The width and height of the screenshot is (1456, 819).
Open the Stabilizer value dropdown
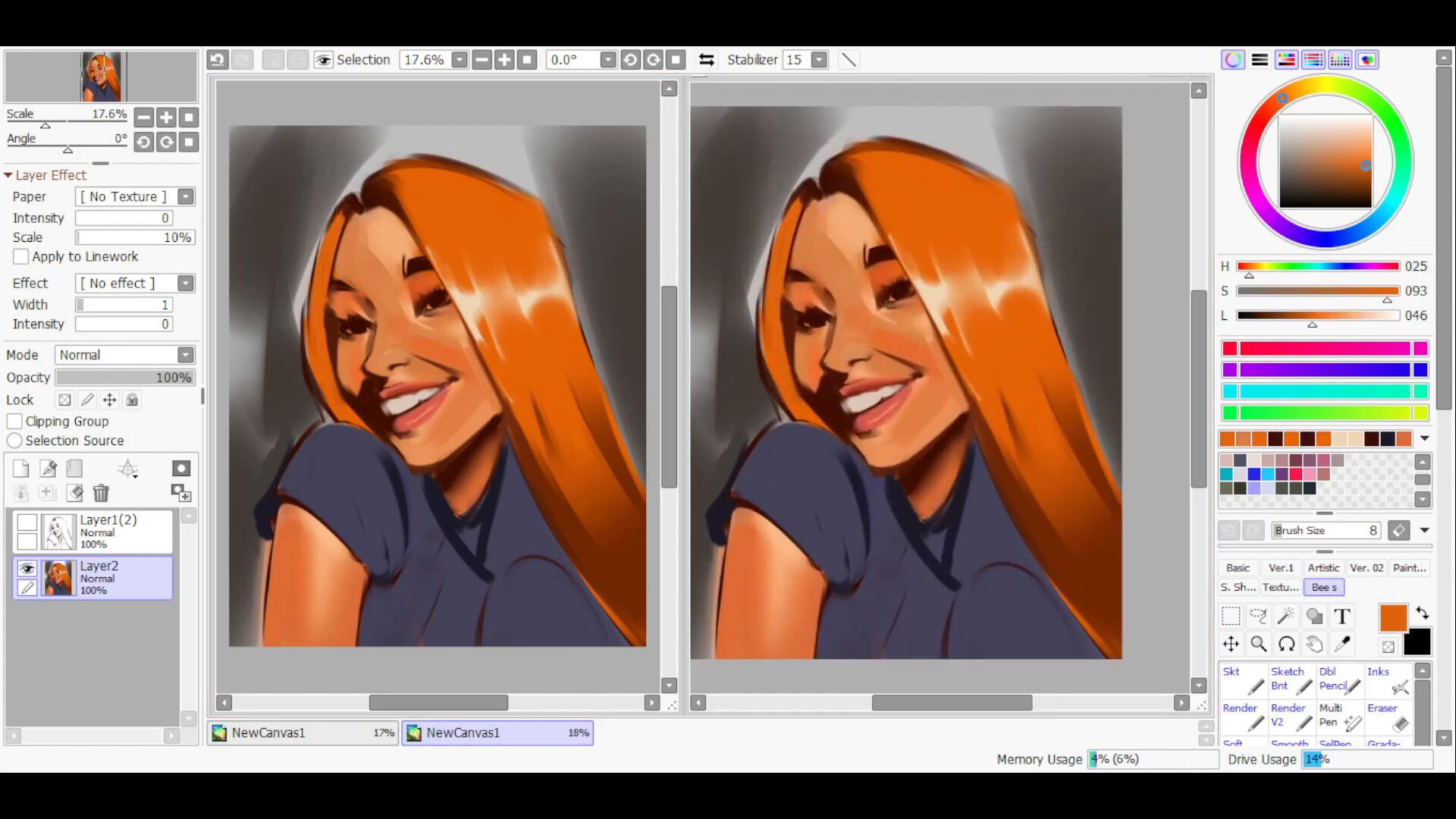(819, 60)
